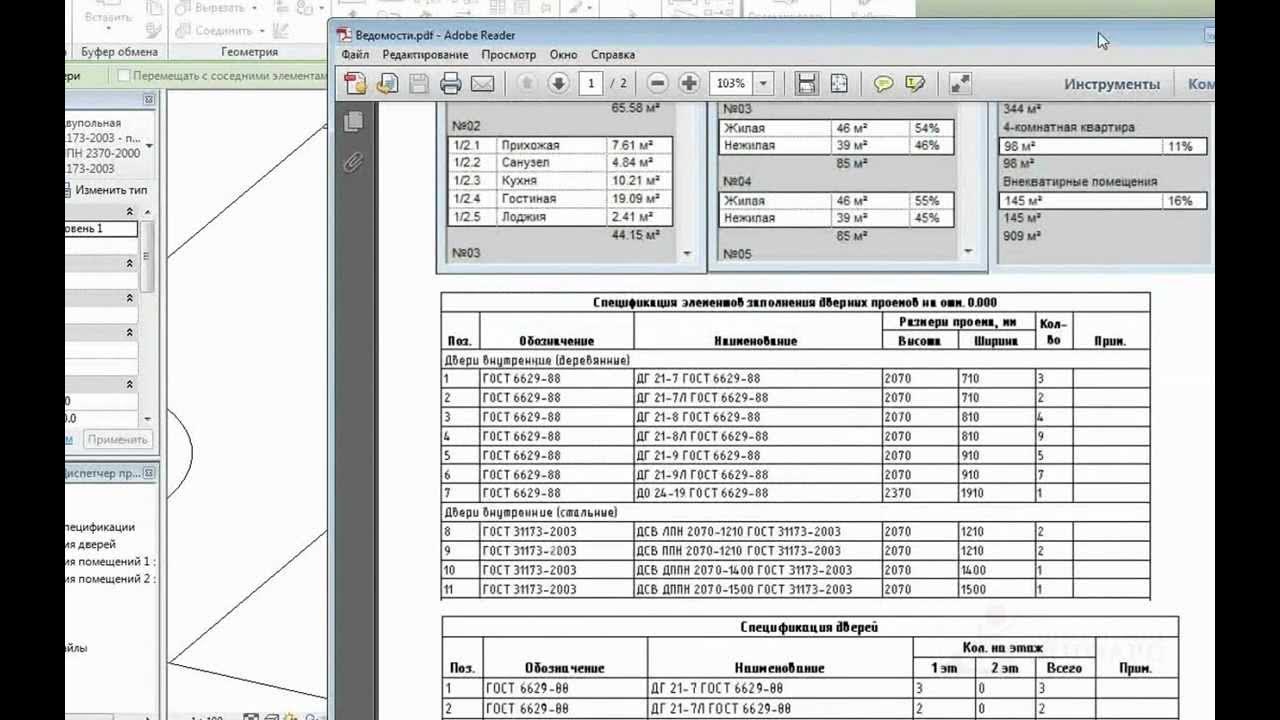Select the Лоджия row in room list
Viewport: 1280px width, 720px height.
(560, 217)
